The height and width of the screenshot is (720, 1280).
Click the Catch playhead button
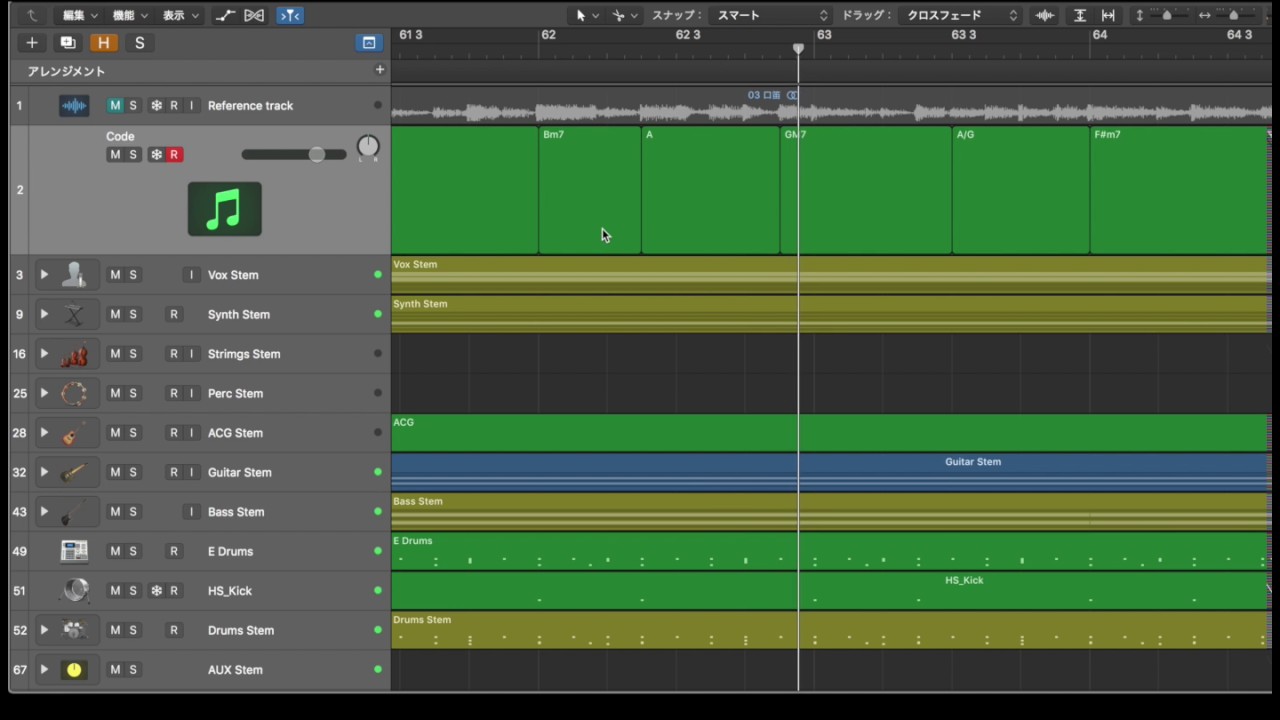tap(289, 15)
